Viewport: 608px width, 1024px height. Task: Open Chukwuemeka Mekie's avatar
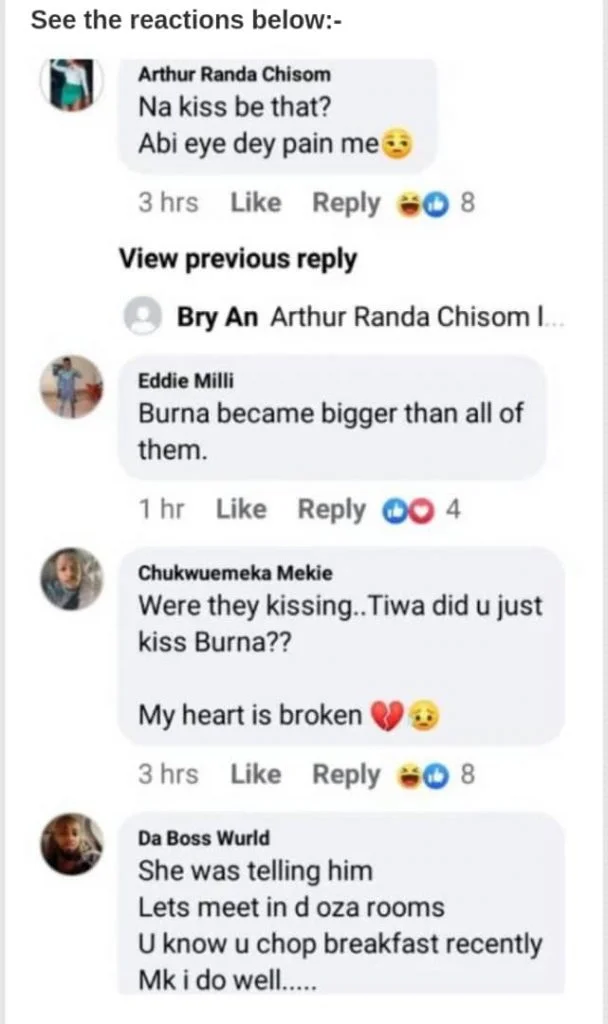(72, 578)
